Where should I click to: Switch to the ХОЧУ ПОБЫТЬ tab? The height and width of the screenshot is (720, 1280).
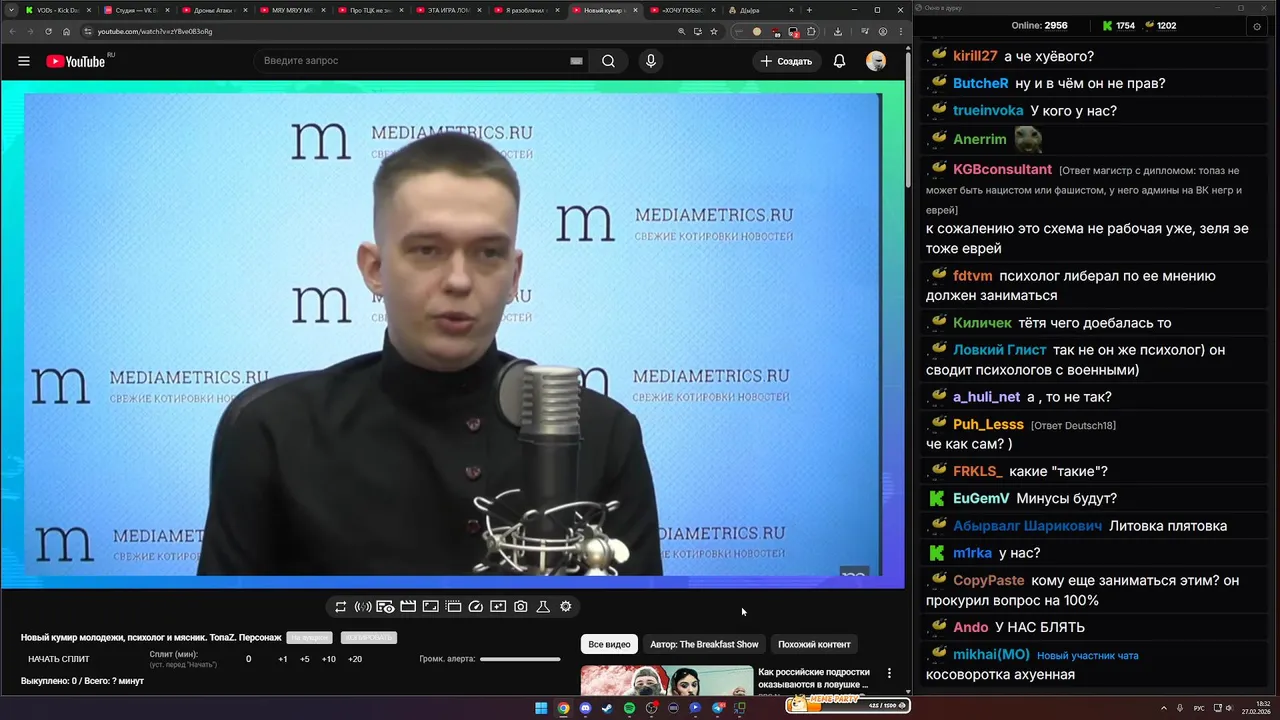coord(682,10)
